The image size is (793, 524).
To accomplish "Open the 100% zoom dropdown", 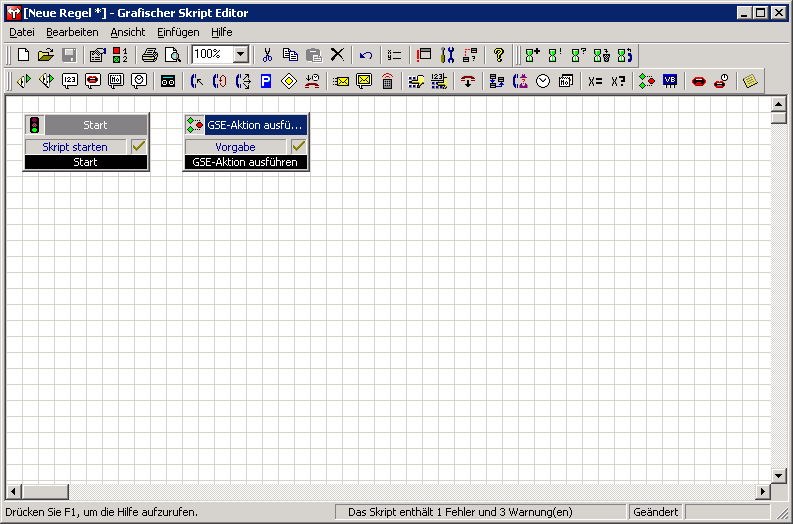I will (241, 55).
